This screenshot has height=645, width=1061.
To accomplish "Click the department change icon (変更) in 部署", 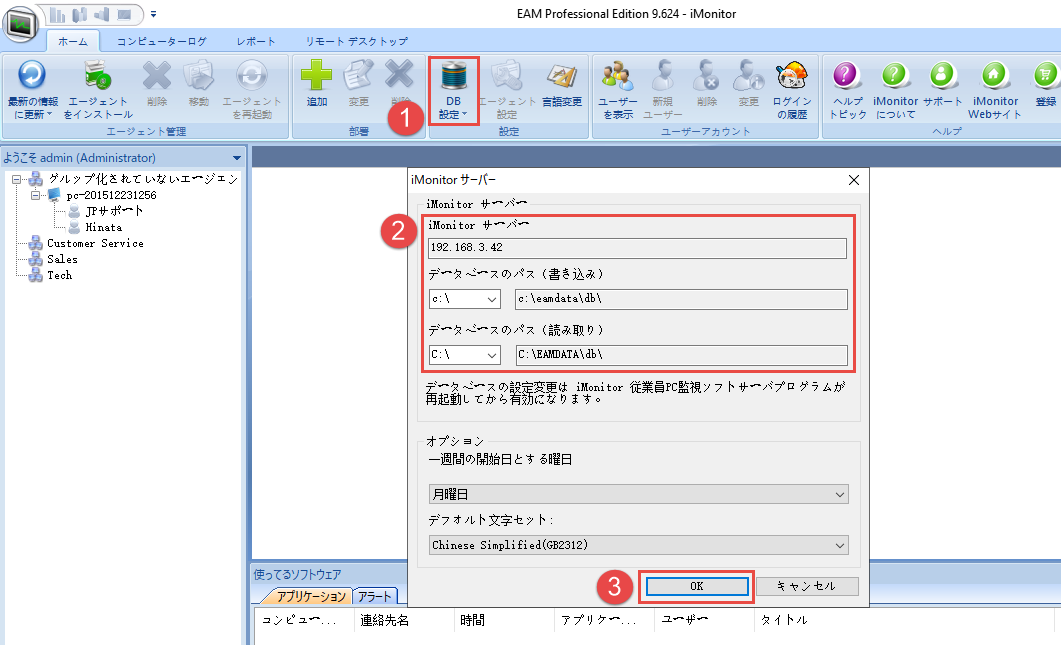I will 359,75.
